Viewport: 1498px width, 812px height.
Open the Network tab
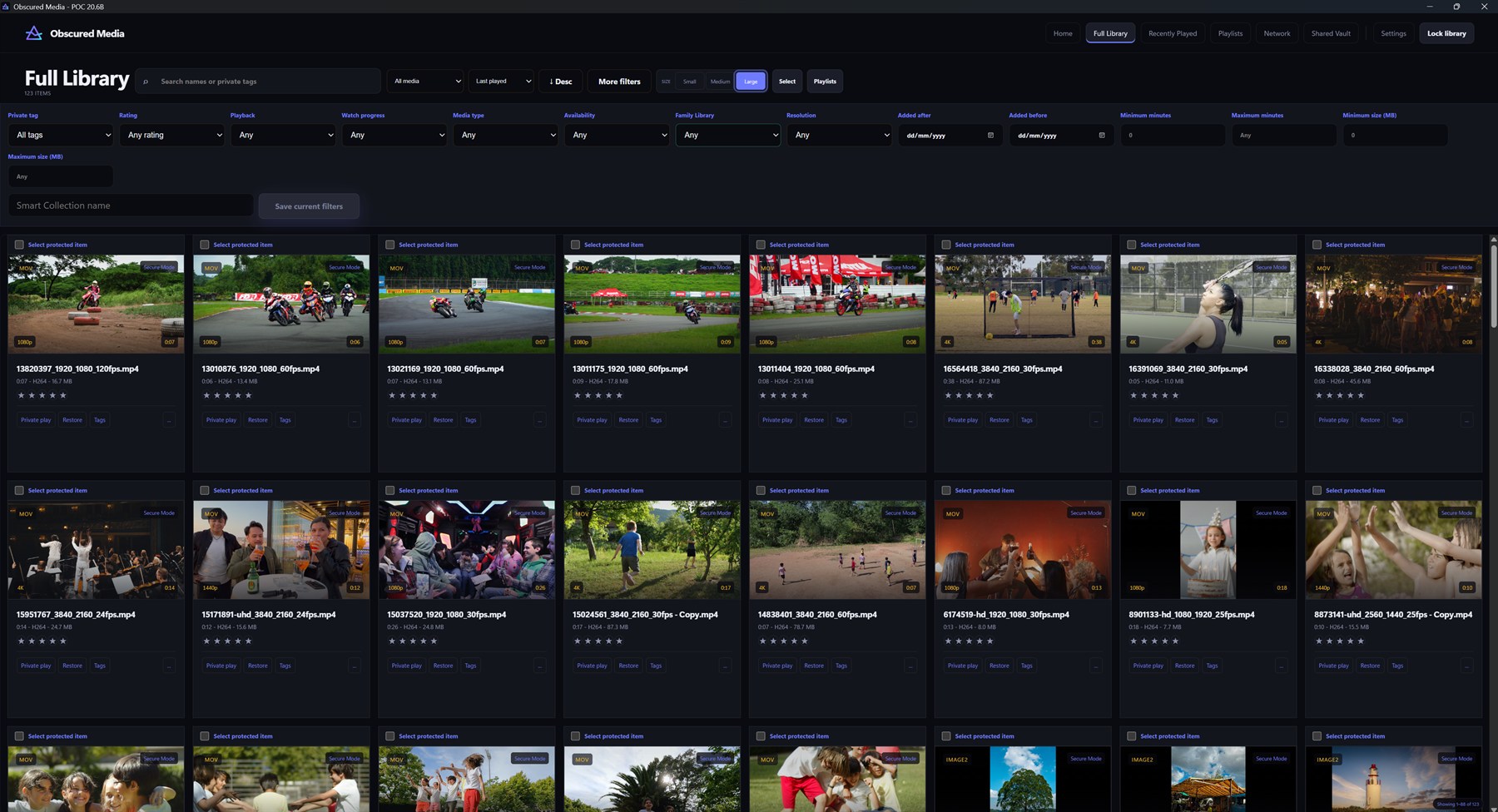click(x=1277, y=33)
